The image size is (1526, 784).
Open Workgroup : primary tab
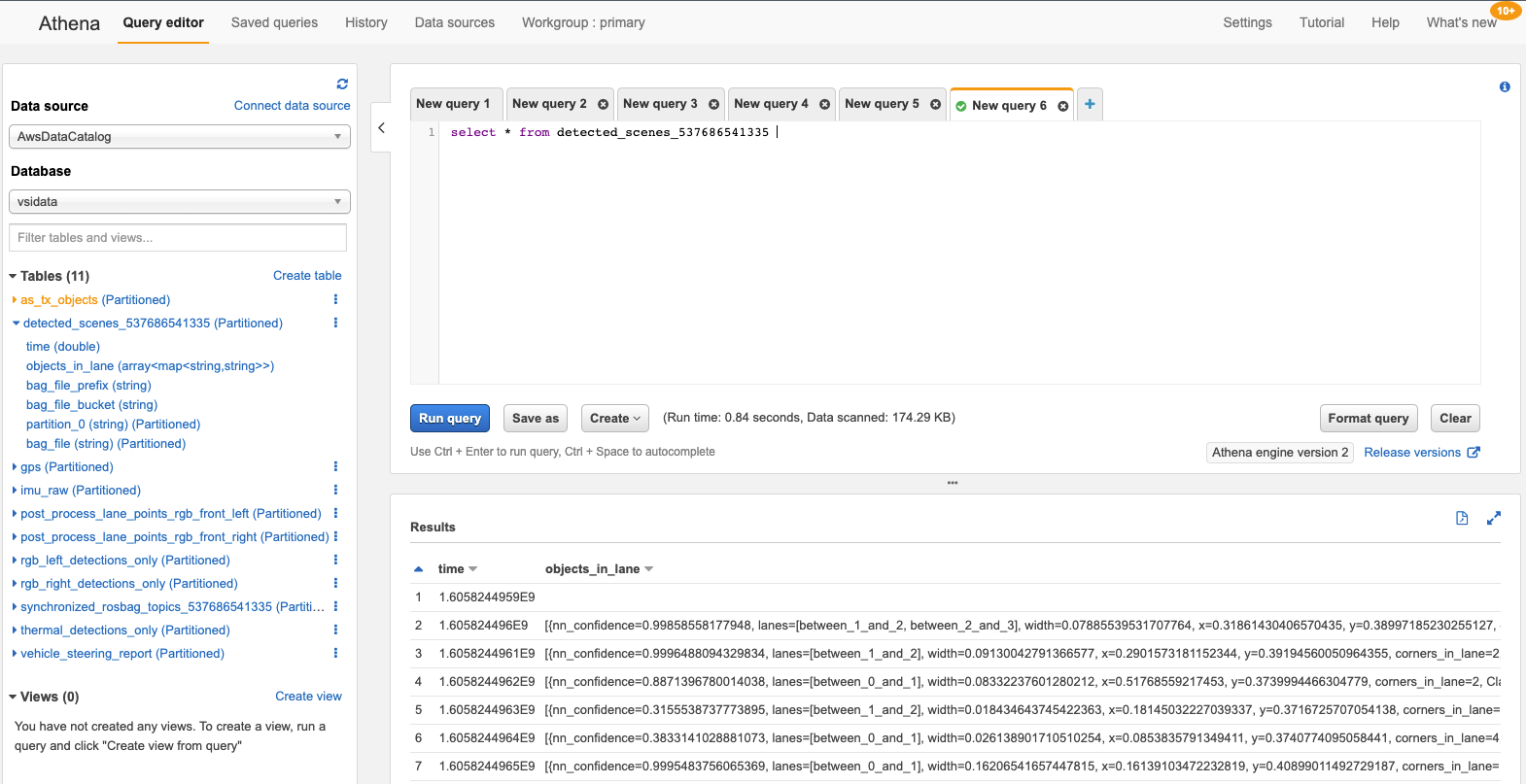point(583,22)
